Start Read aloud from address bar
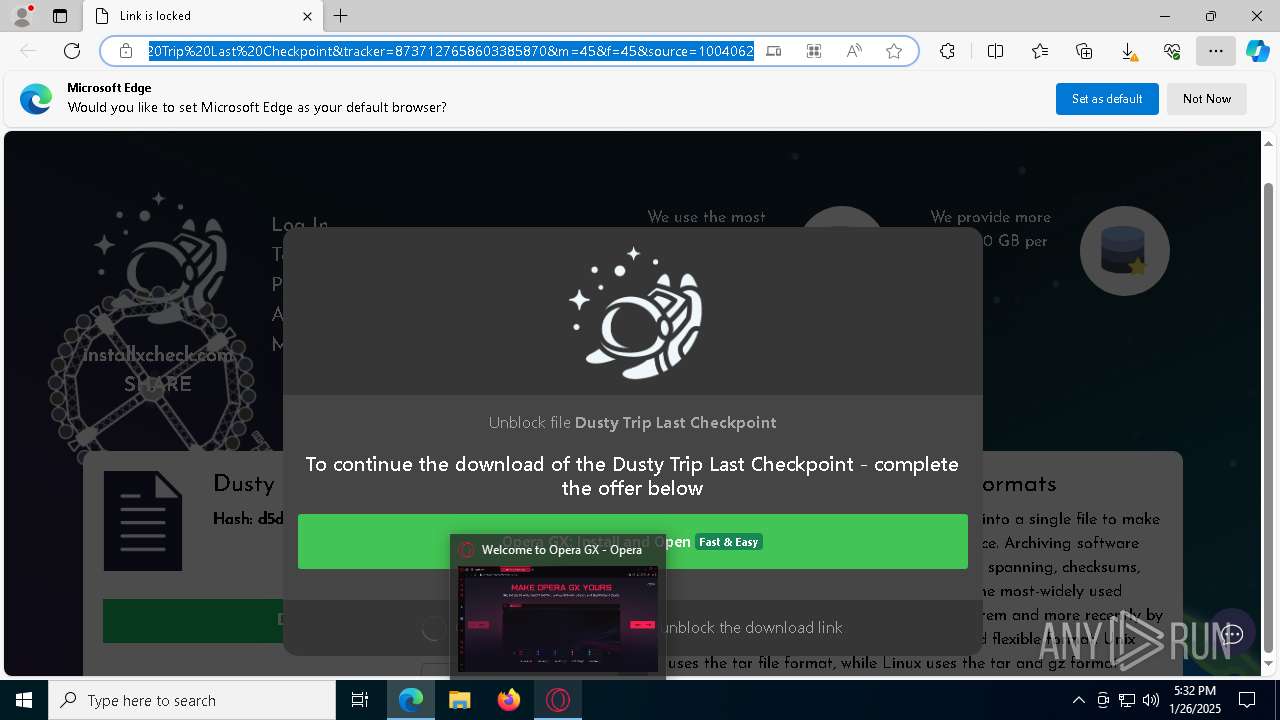1280x720 pixels. click(854, 51)
